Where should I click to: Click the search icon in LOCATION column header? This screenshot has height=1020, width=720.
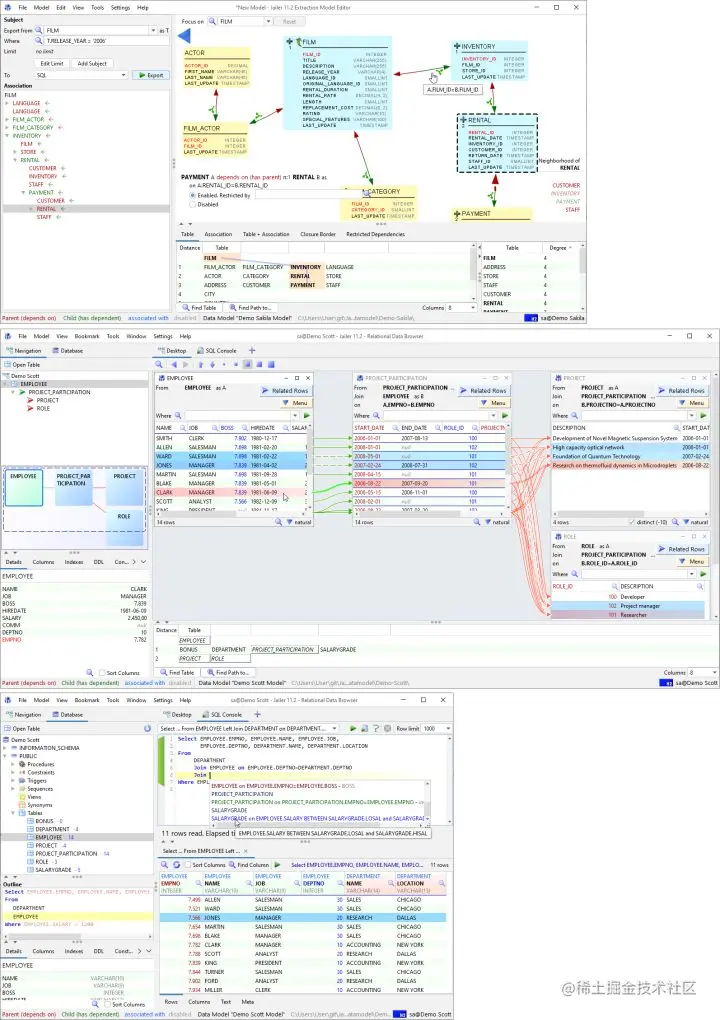pos(442,883)
